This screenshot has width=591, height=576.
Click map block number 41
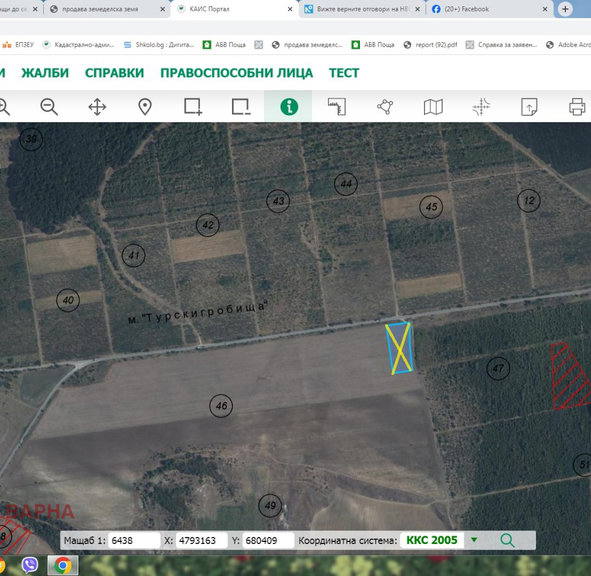click(133, 255)
